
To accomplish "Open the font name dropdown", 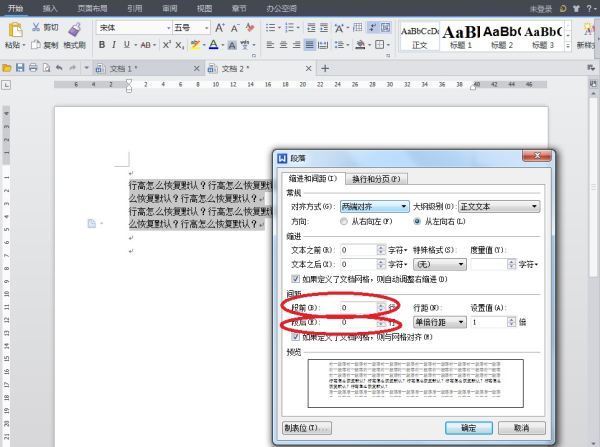I will [169, 28].
